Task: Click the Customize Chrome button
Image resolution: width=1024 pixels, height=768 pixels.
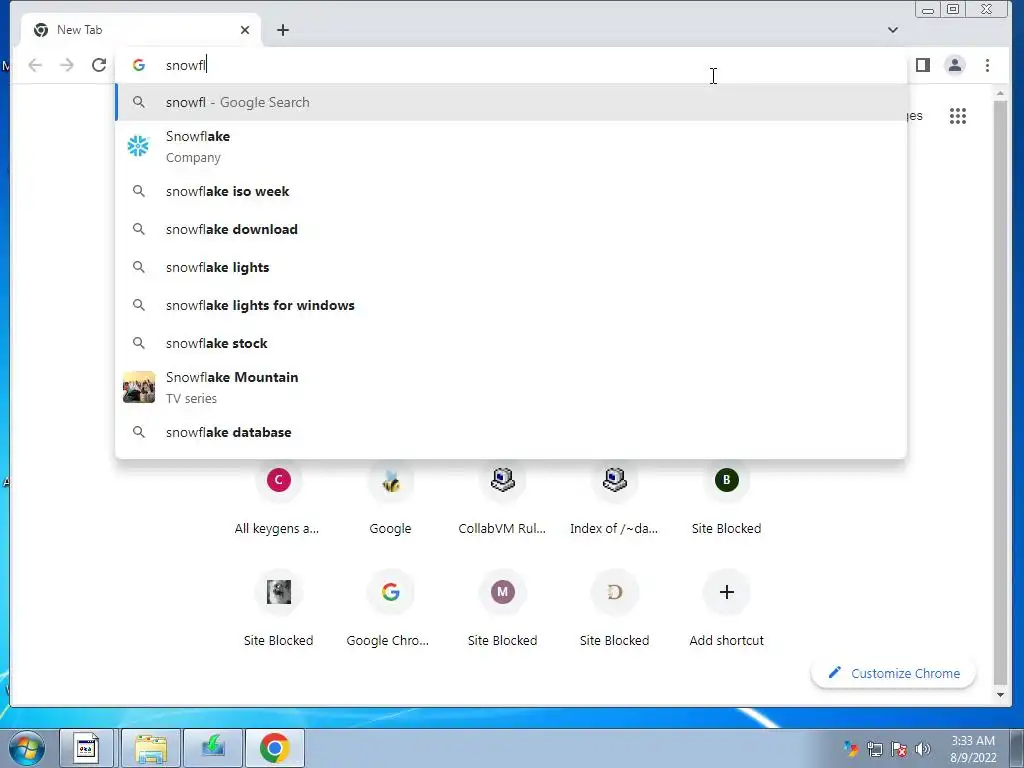Action: [893, 673]
